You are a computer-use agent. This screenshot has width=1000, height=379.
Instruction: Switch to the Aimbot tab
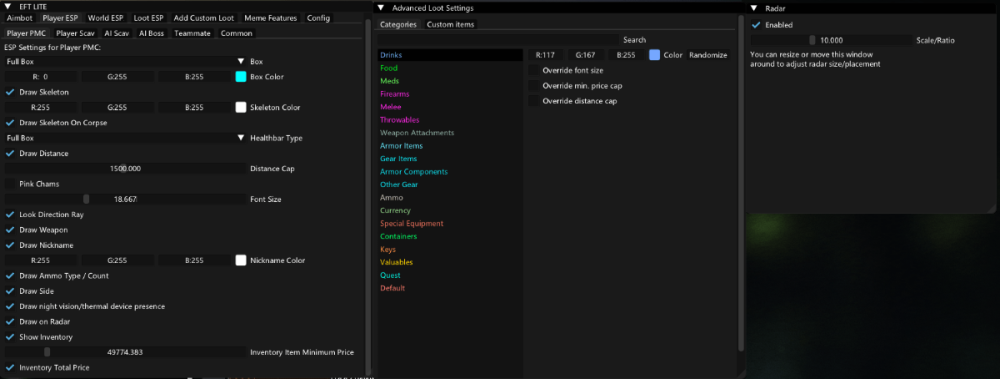point(19,18)
